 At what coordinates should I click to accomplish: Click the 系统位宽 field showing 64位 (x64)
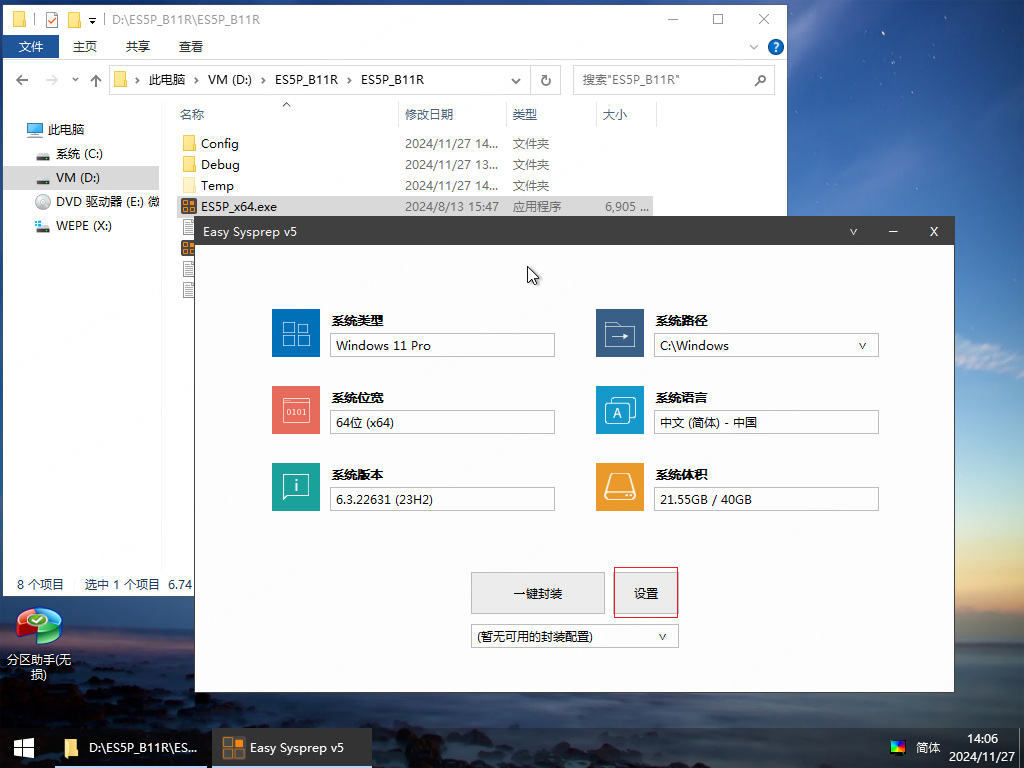442,423
